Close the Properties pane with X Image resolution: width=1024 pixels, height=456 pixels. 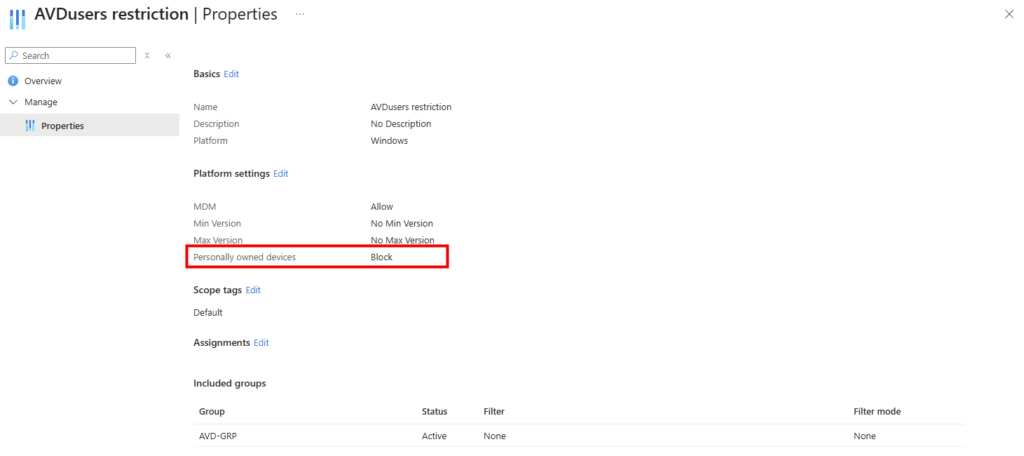click(x=1008, y=14)
